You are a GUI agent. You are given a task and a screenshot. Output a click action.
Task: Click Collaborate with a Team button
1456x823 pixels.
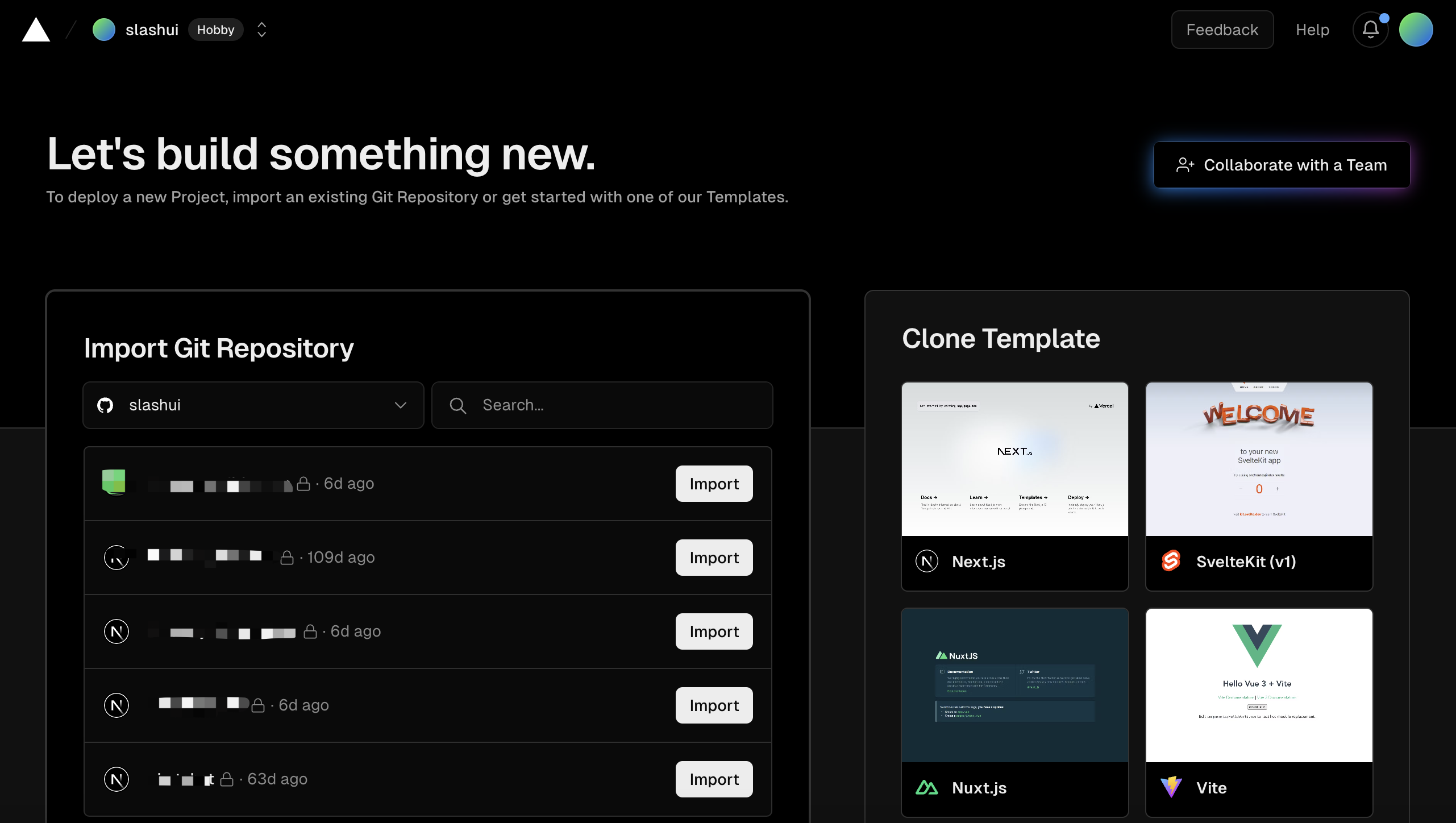tap(1282, 165)
